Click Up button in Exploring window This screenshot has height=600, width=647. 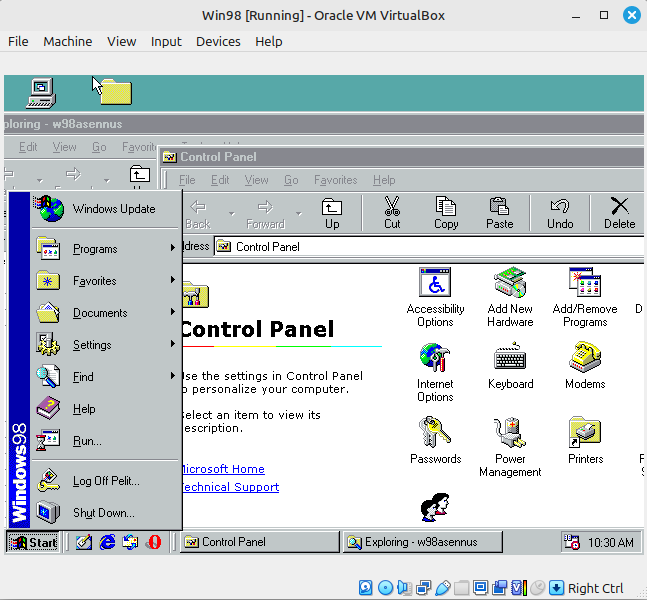(x=139, y=175)
